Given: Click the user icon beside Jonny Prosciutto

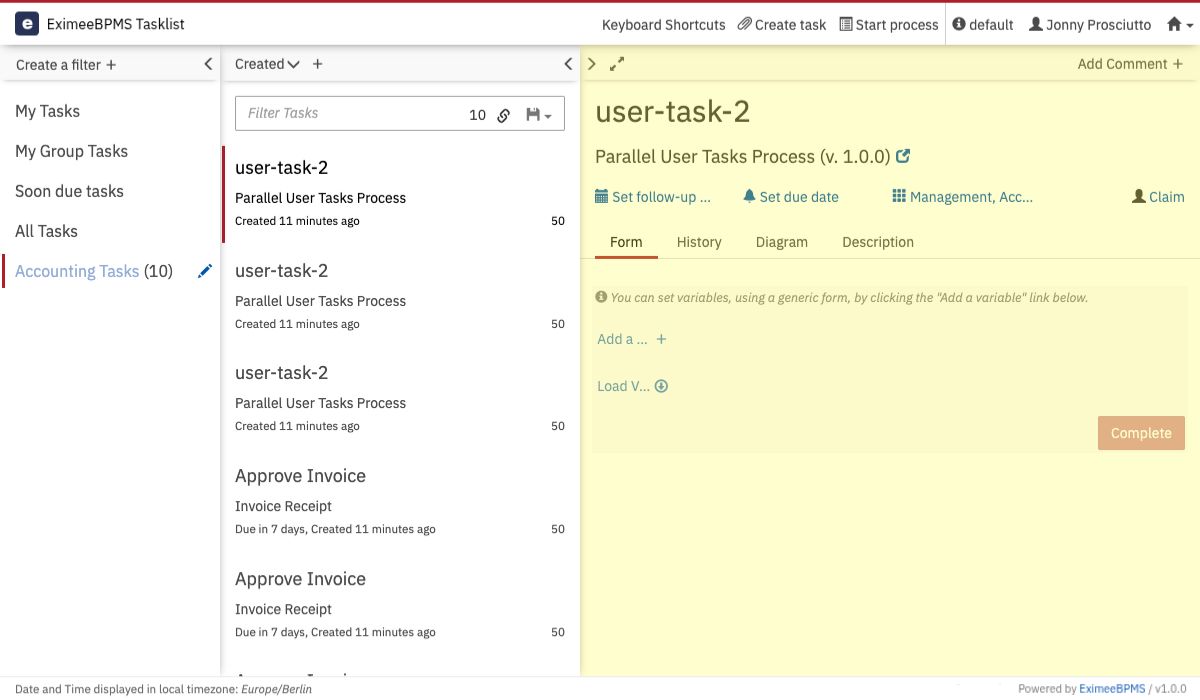Looking at the screenshot, I should click(x=1036, y=24).
